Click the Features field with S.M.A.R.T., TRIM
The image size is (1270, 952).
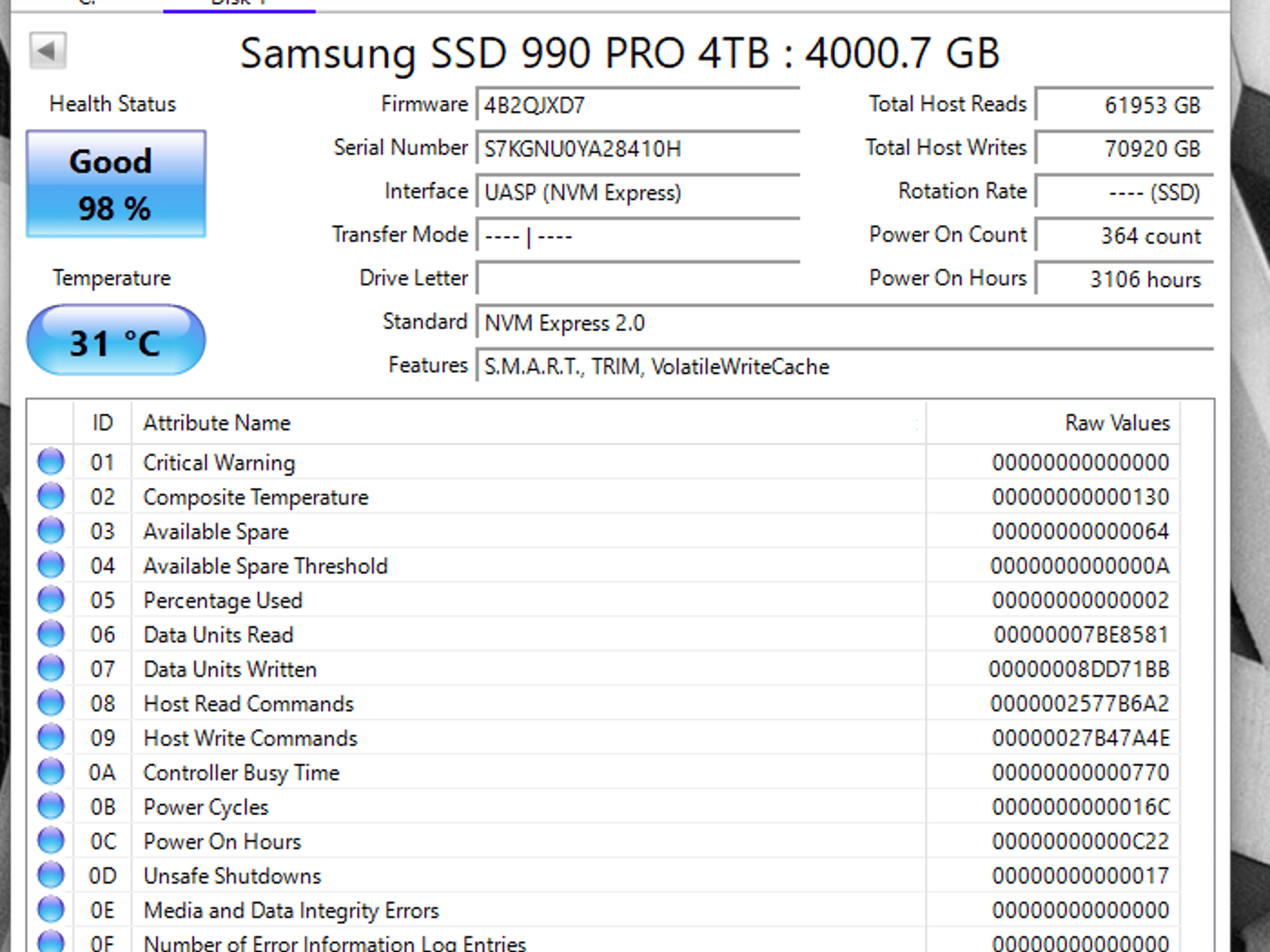point(845,366)
